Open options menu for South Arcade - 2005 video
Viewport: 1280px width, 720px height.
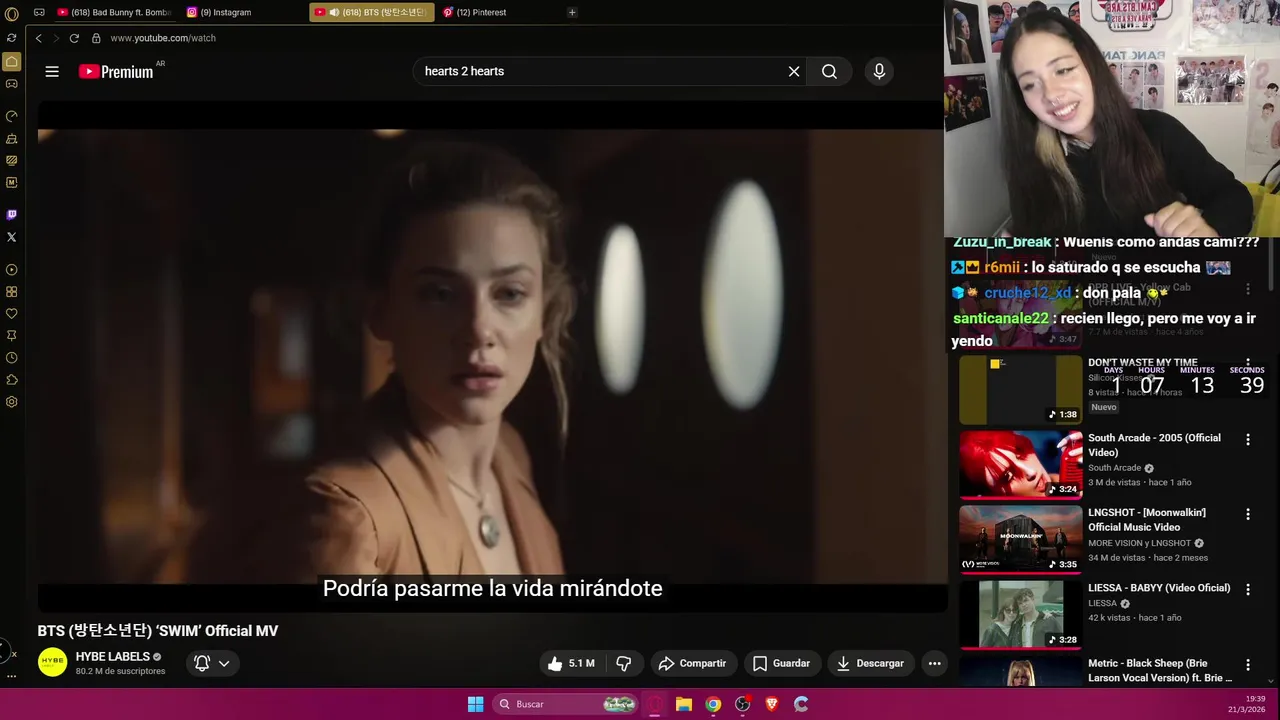[1248, 439]
